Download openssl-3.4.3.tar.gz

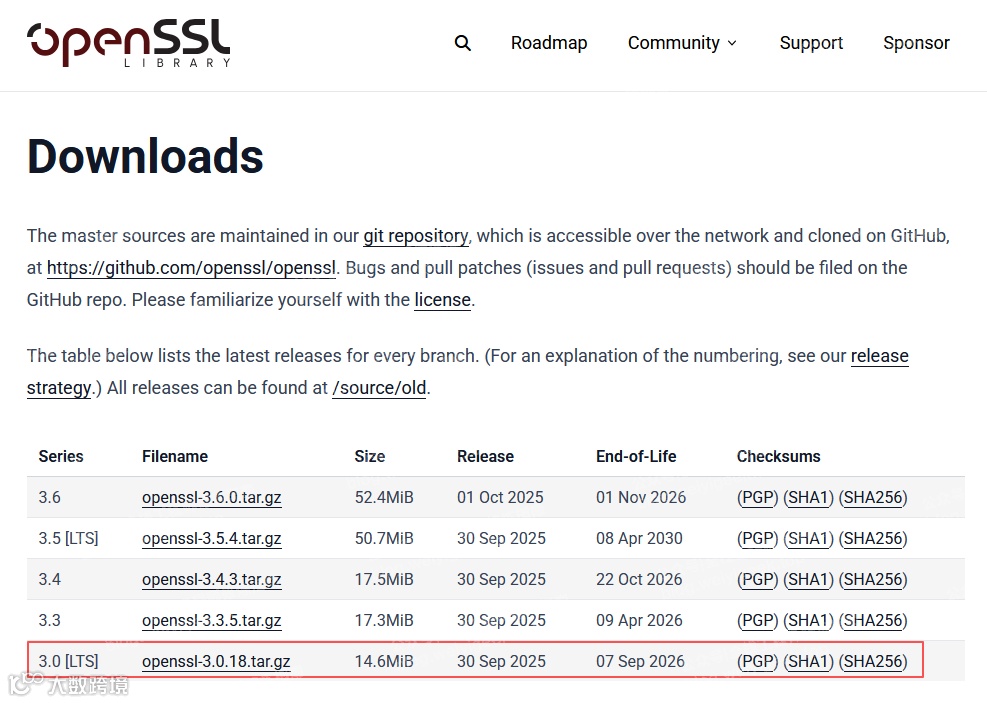212,580
